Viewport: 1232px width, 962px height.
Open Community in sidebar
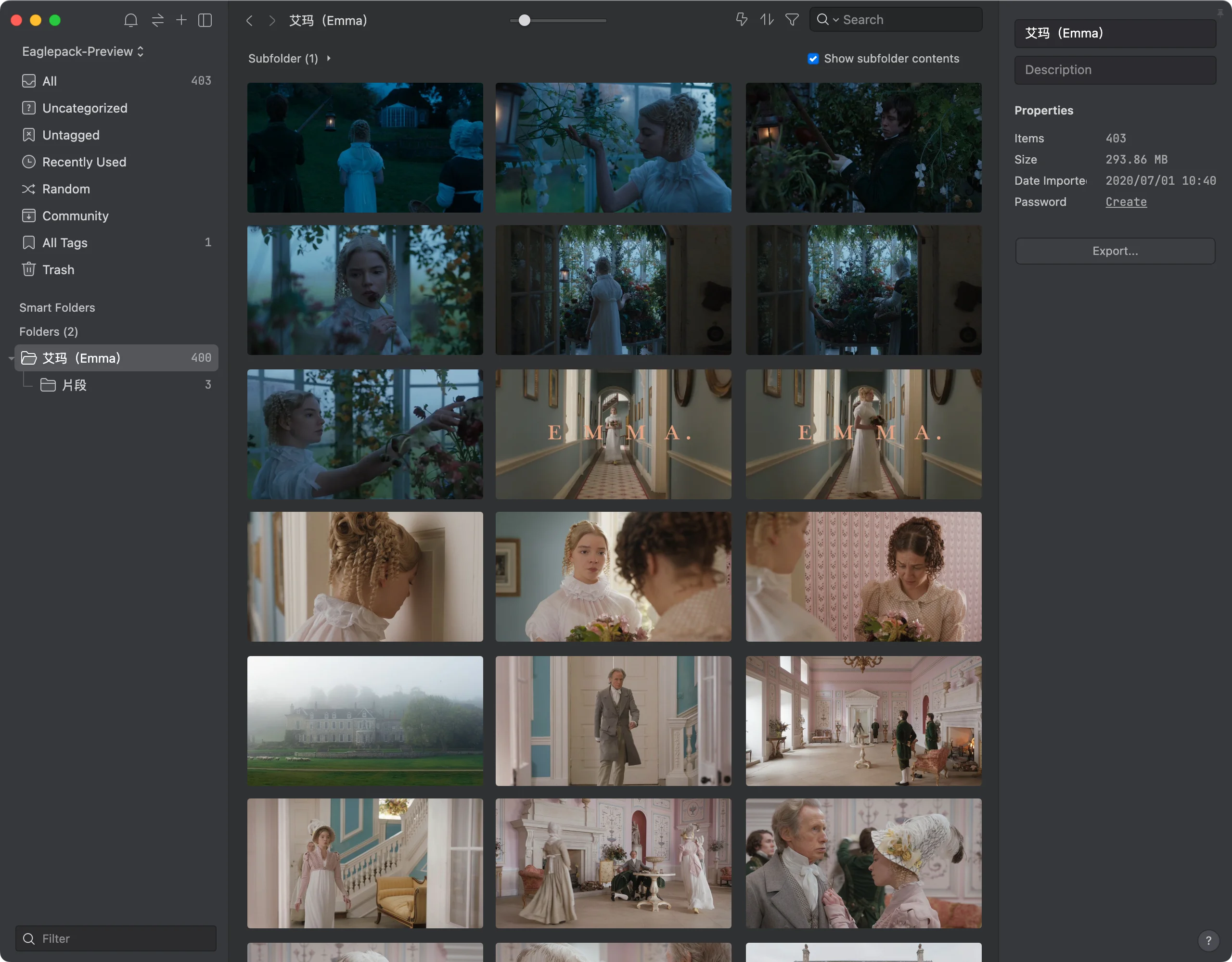(x=115, y=215)
